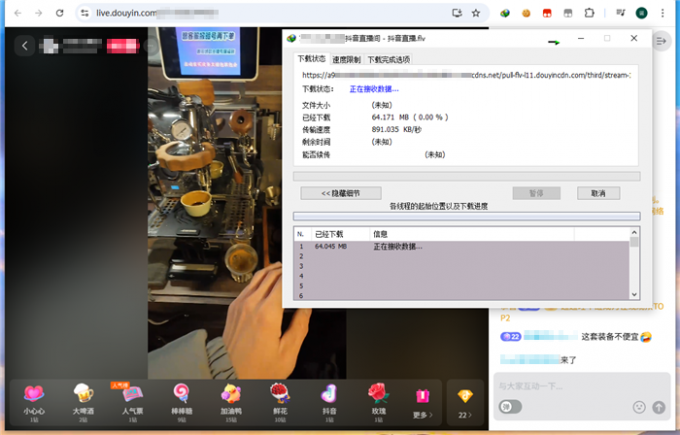Click the level 22 badge in chat

point(510,337)
